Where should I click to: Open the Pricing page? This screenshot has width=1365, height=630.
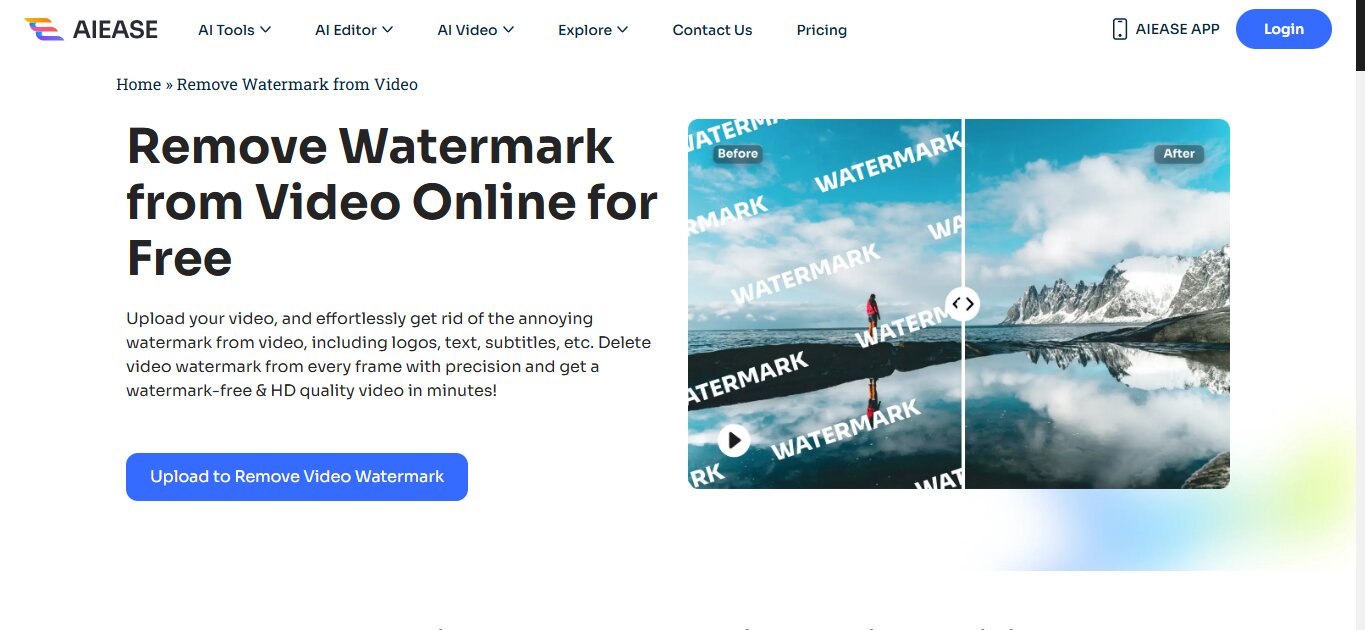tap(822, 30)
